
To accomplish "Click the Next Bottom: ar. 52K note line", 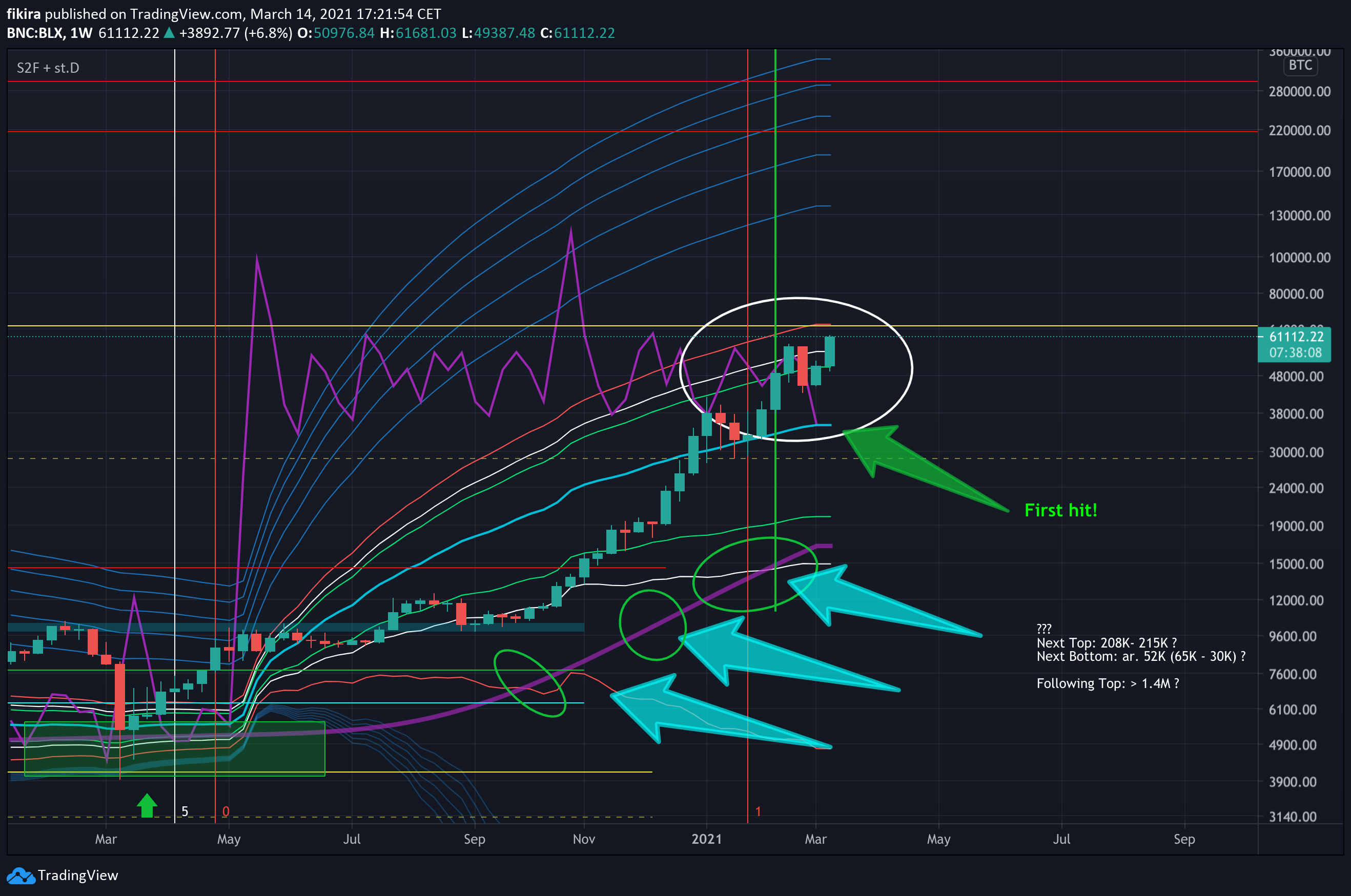I will tap(1141, 656).
